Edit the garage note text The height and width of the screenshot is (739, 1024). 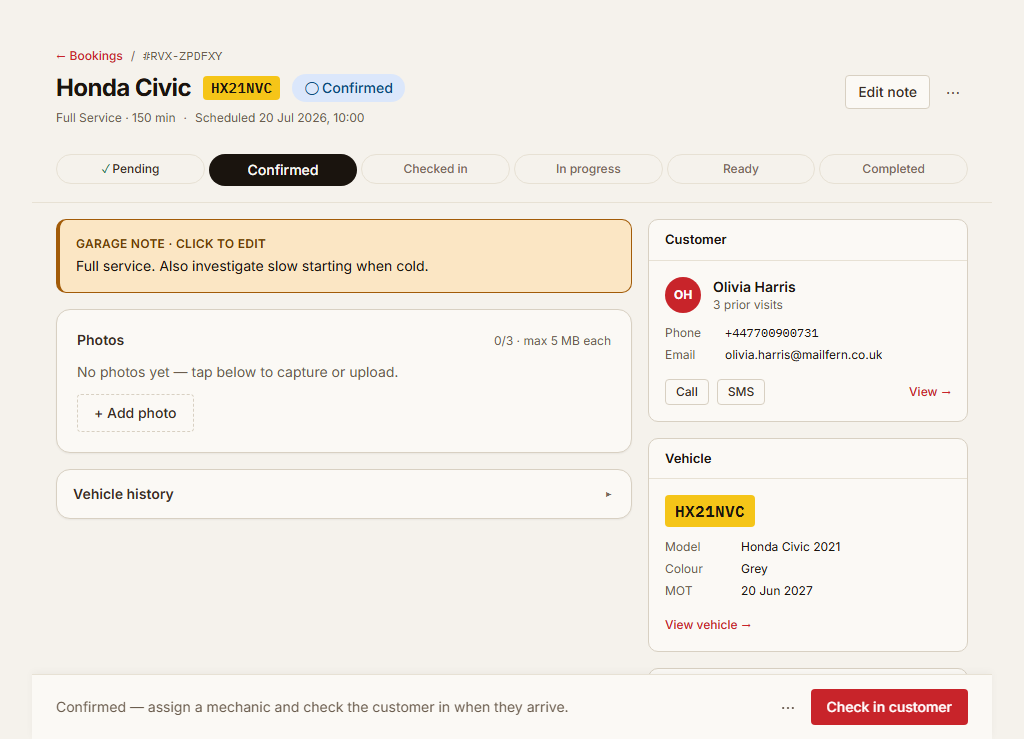344,256
